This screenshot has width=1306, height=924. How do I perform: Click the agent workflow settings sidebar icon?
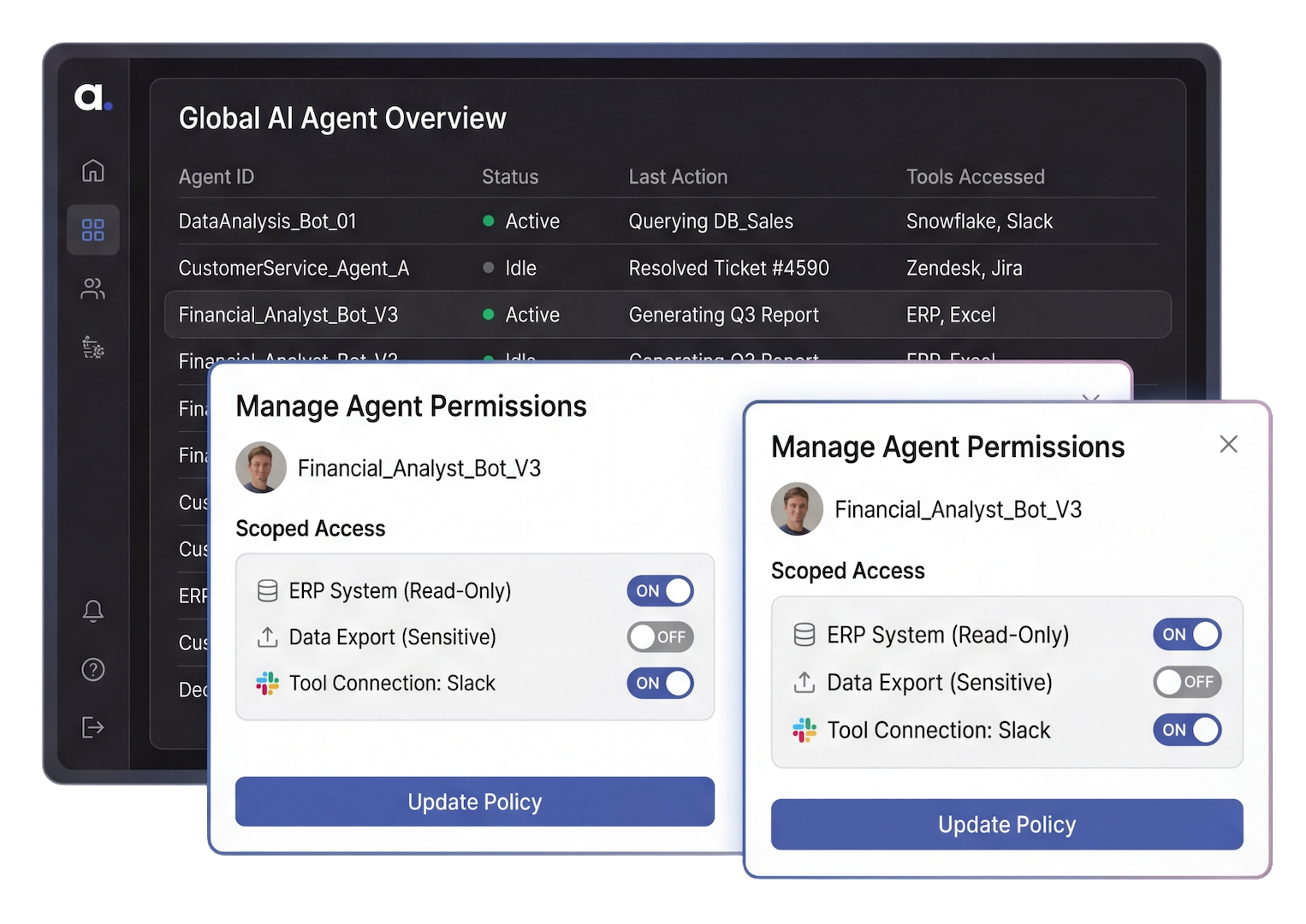click(x=92, y=347)
